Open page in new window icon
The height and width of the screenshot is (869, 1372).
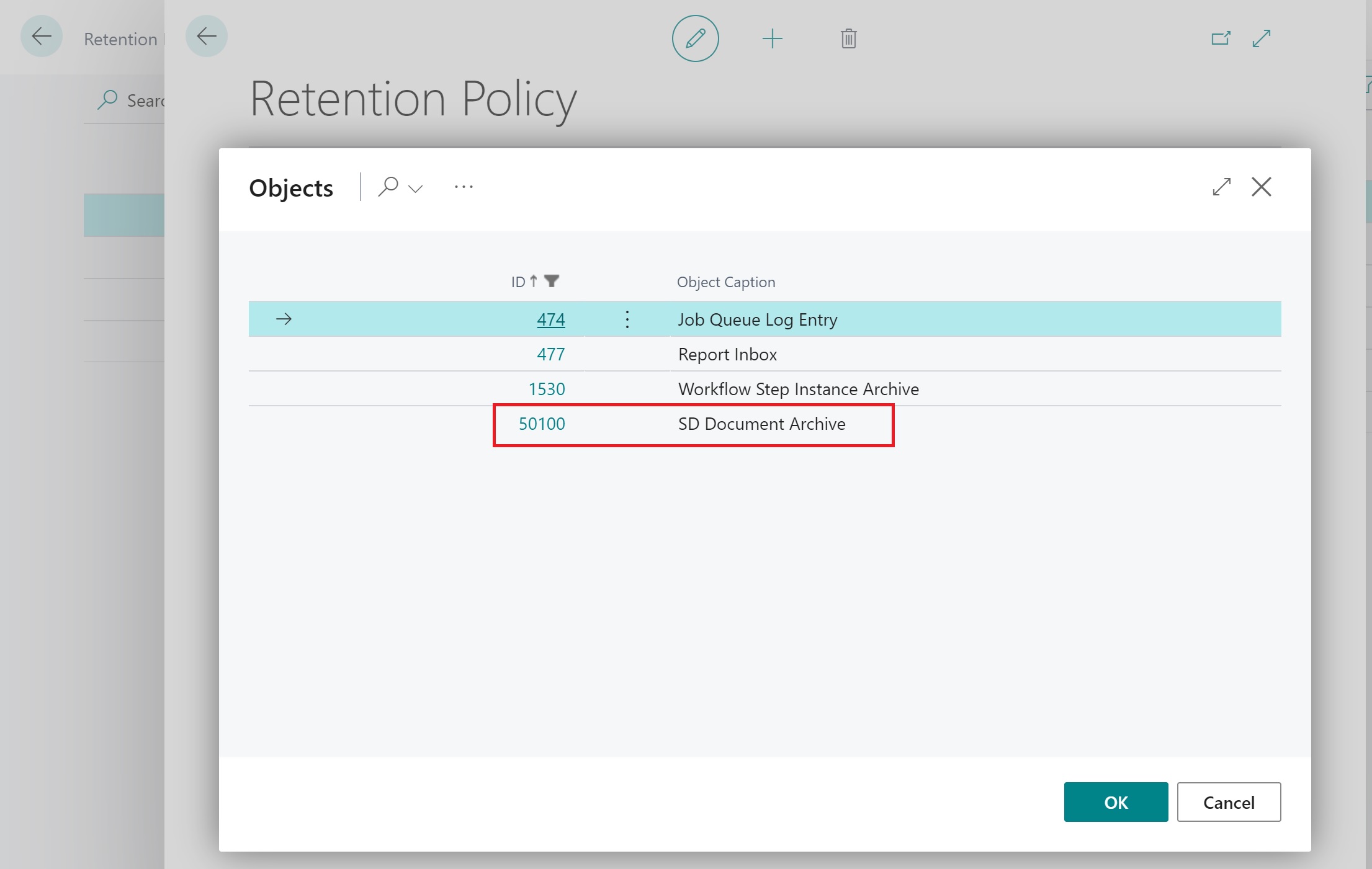[1220, 38]
